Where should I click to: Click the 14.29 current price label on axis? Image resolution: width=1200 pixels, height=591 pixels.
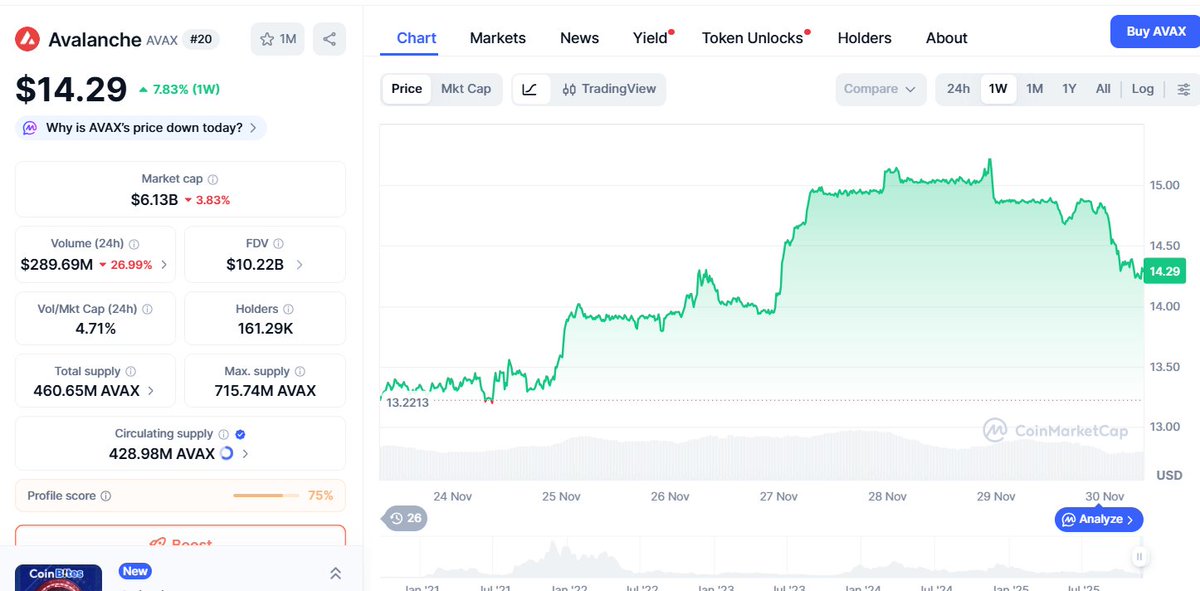coord(1165,271)
